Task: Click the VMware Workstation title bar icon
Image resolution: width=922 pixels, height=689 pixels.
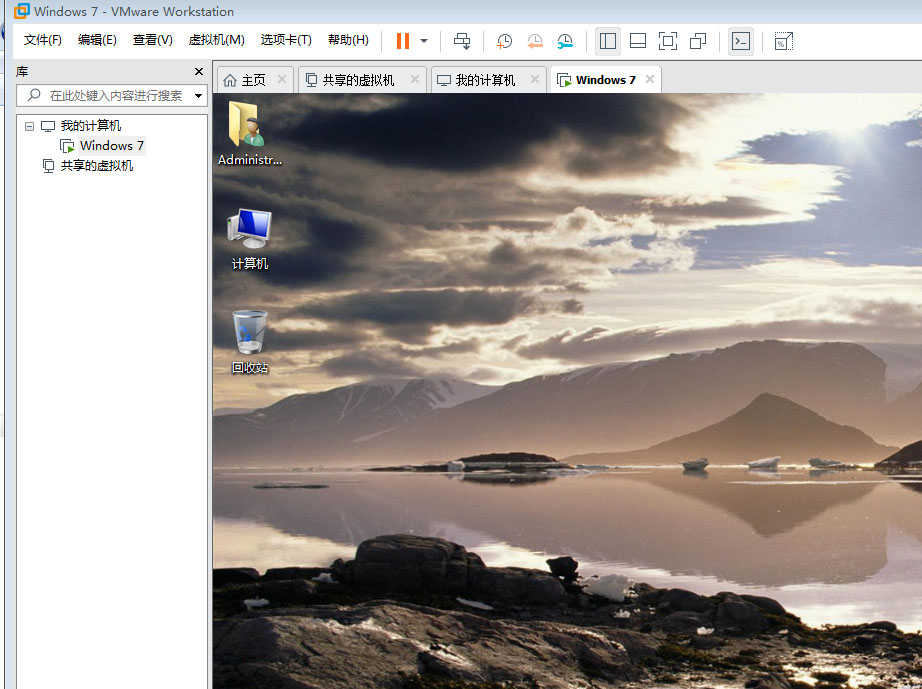Action: [x=22, y=11]
